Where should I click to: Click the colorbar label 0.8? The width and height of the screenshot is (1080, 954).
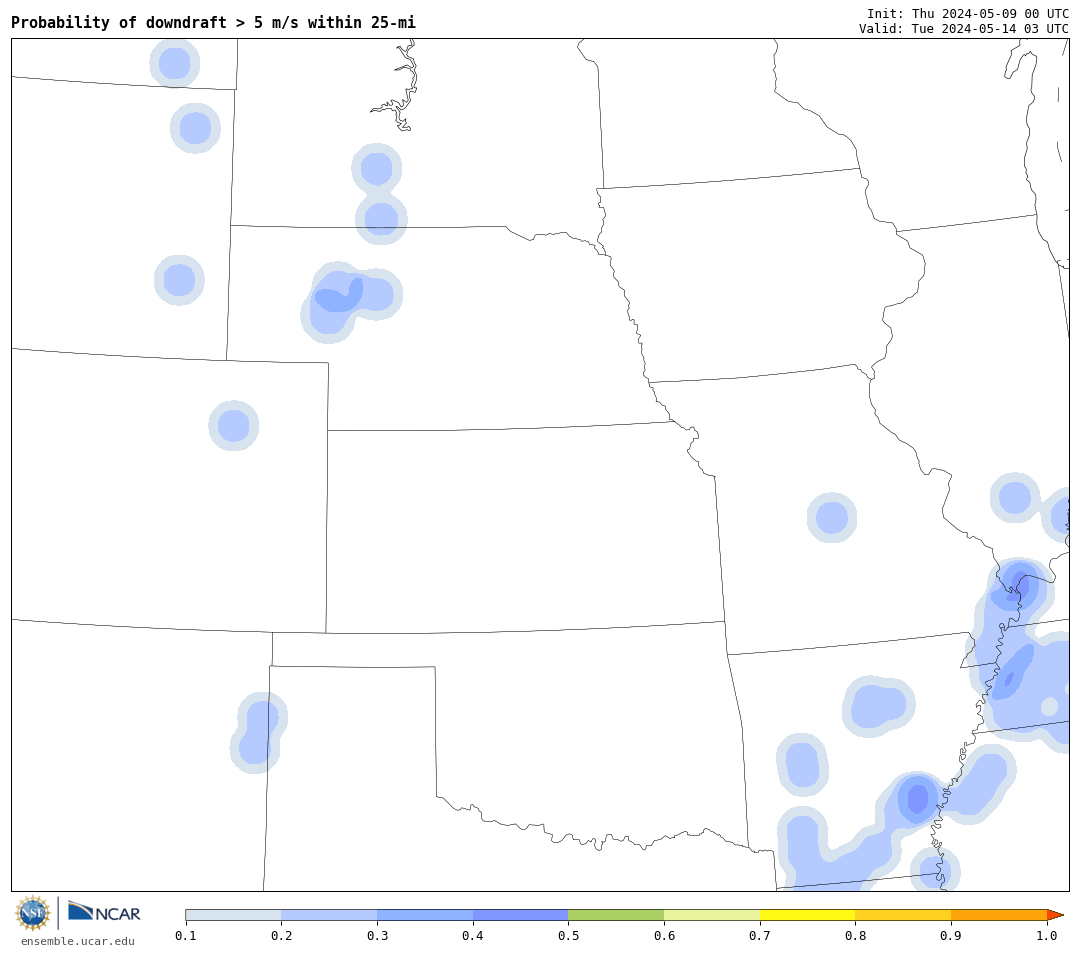[x=855, y=935]
